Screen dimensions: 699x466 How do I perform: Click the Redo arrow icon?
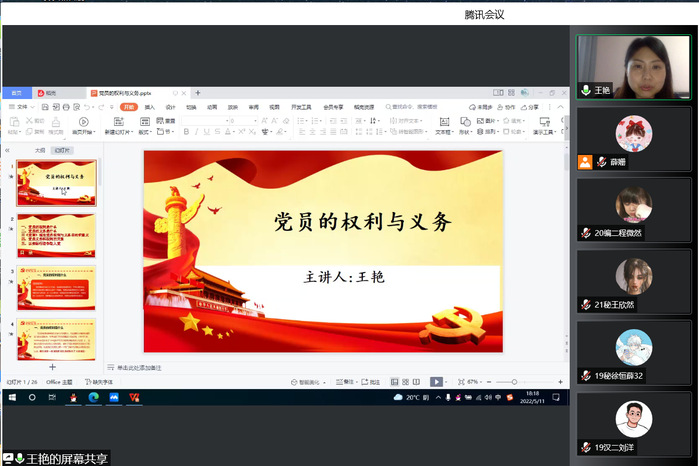pos(101,107)
